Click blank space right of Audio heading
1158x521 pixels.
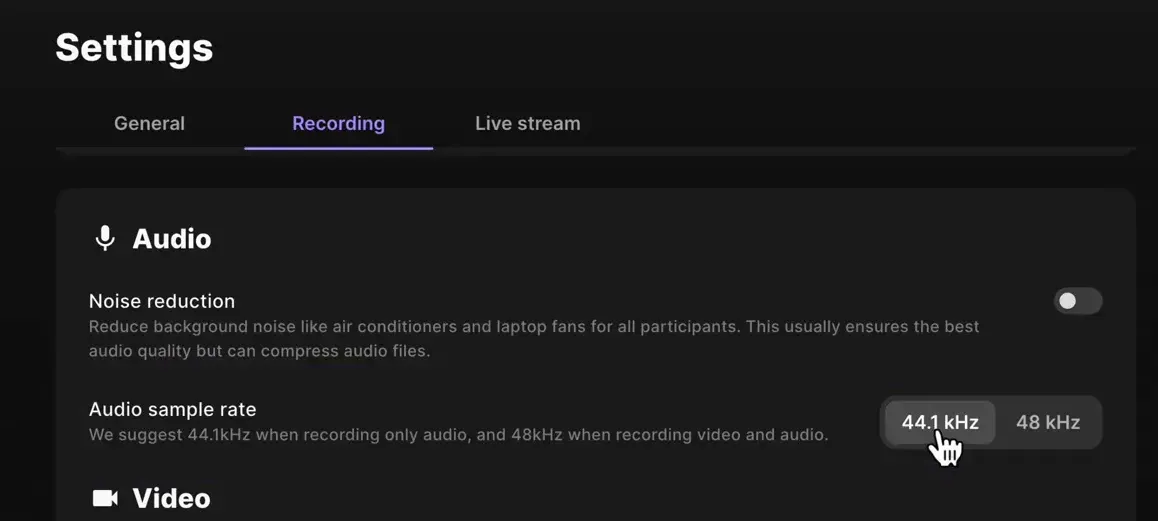click(x=600, y=239)
